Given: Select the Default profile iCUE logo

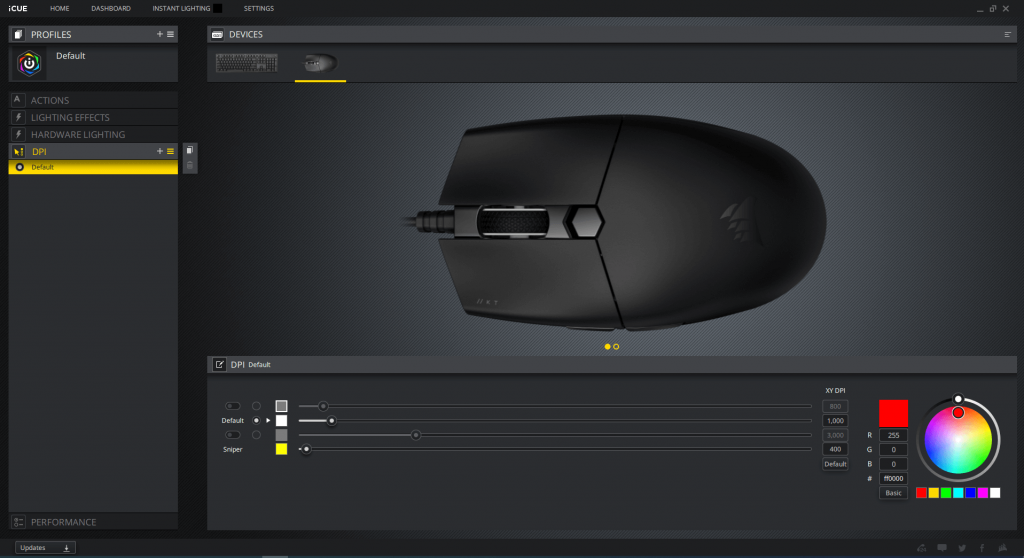Looking at the screenshot, I should [29, 63].
